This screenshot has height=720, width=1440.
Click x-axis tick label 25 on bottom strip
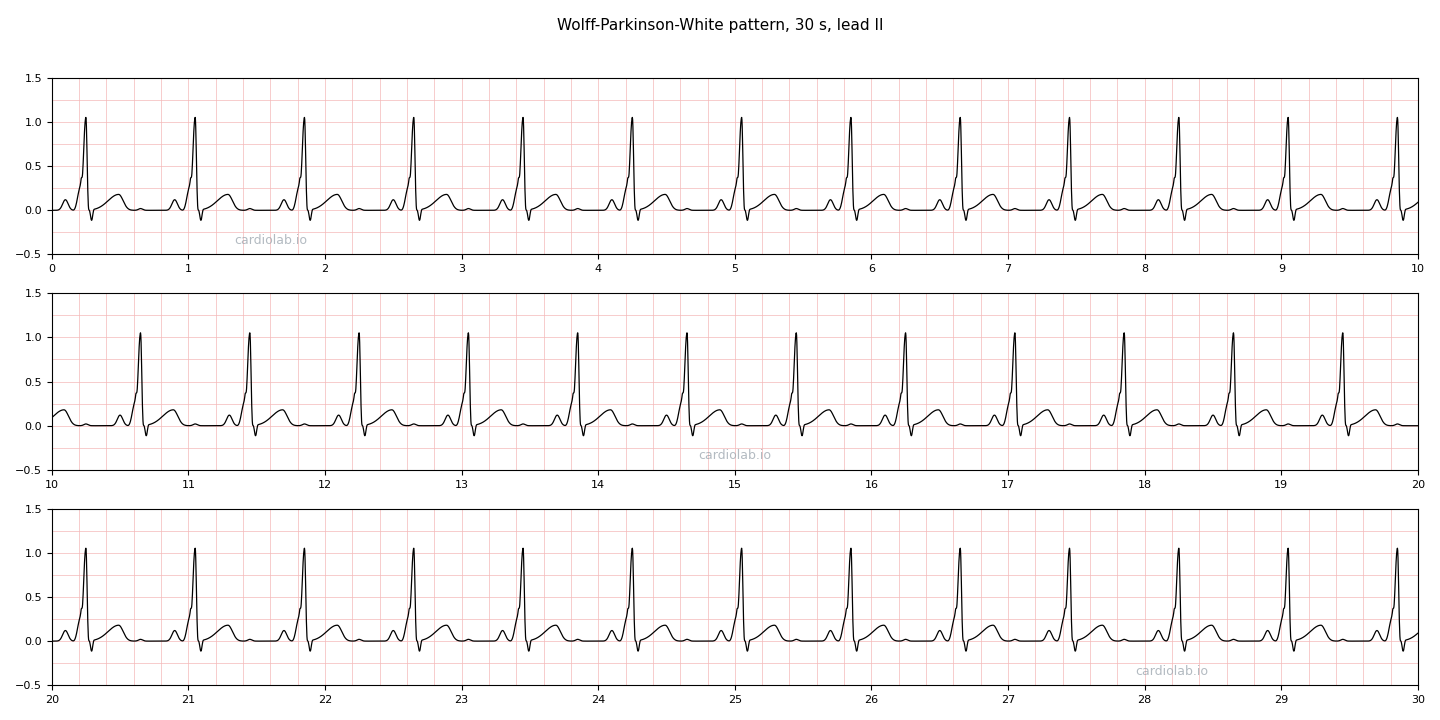tap(735, 699)
